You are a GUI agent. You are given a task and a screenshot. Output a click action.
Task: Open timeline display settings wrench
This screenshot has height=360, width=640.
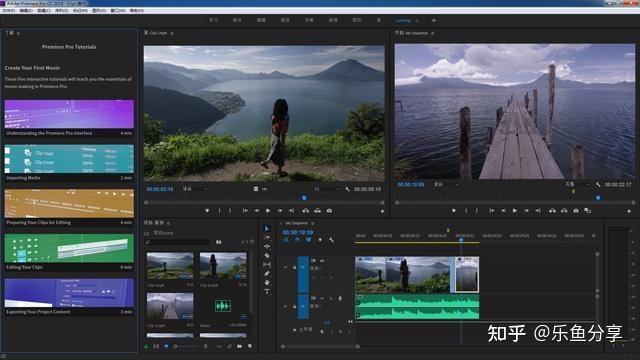click(x=331, y=240)
